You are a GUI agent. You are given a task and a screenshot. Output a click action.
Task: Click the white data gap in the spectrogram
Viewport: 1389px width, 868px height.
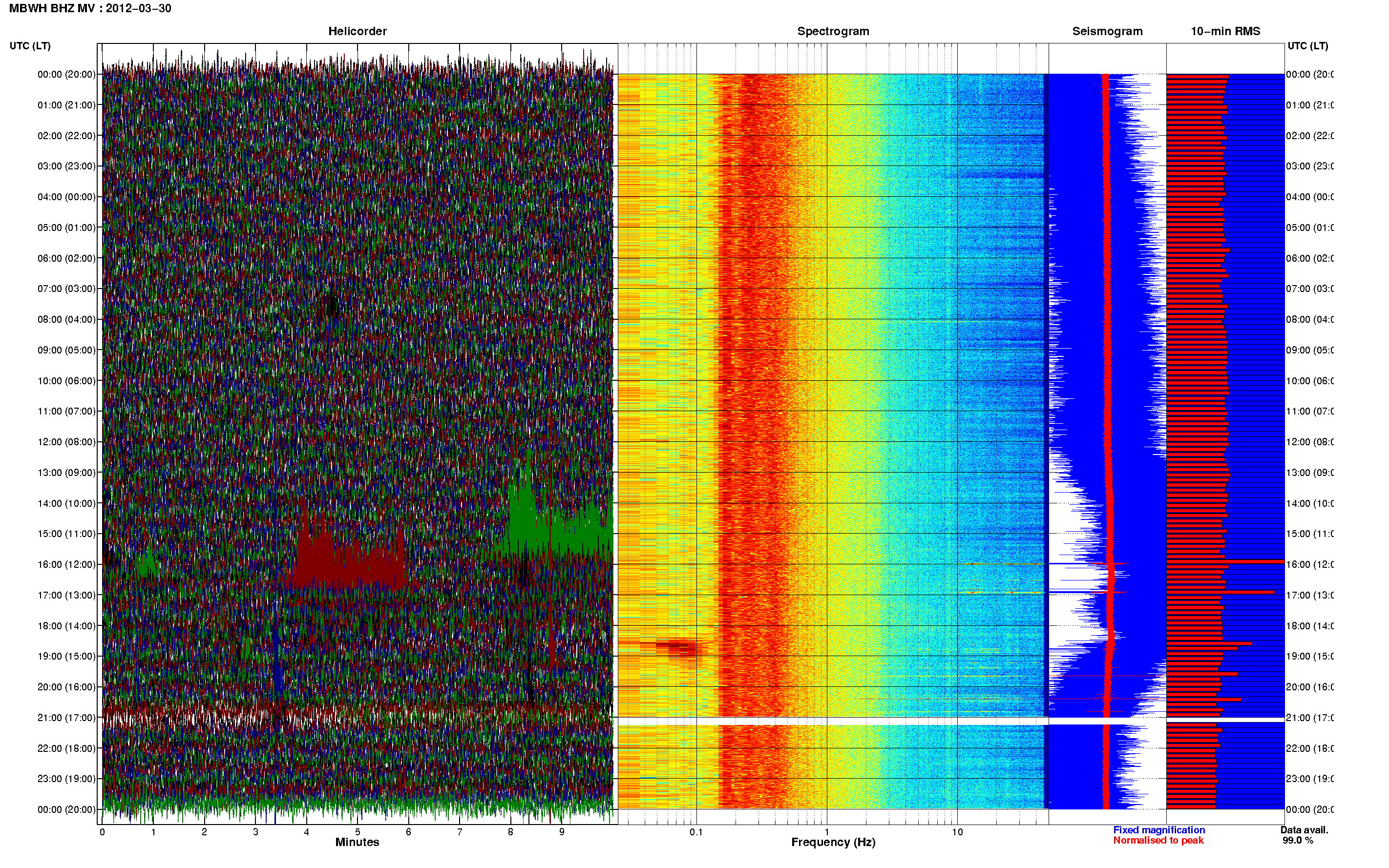pos(833,721)
